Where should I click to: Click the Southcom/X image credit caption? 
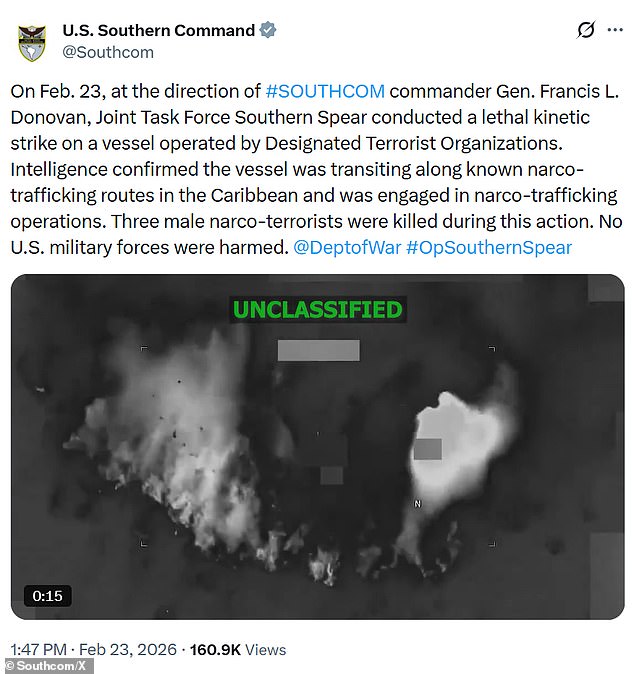46,666
